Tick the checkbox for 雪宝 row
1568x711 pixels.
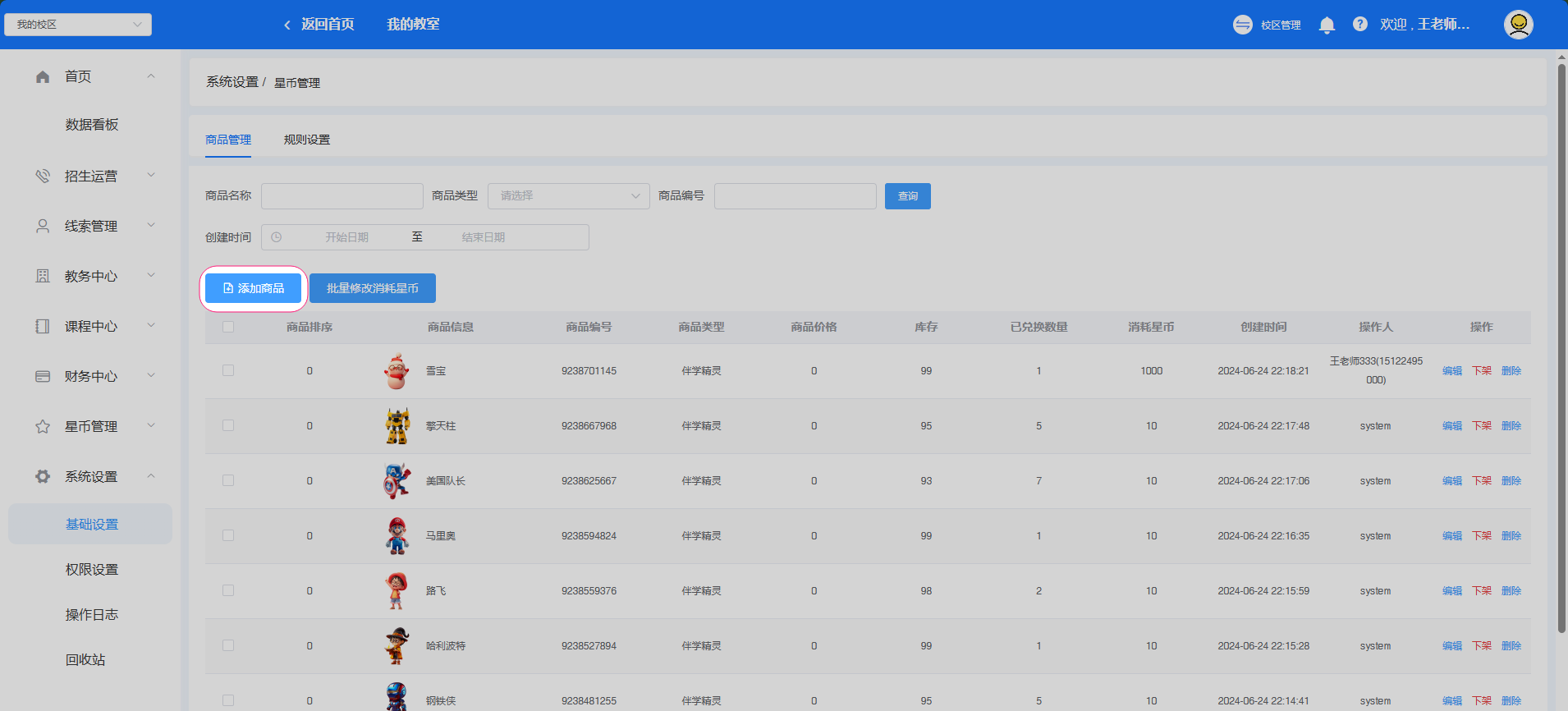(x=228, y=371)
